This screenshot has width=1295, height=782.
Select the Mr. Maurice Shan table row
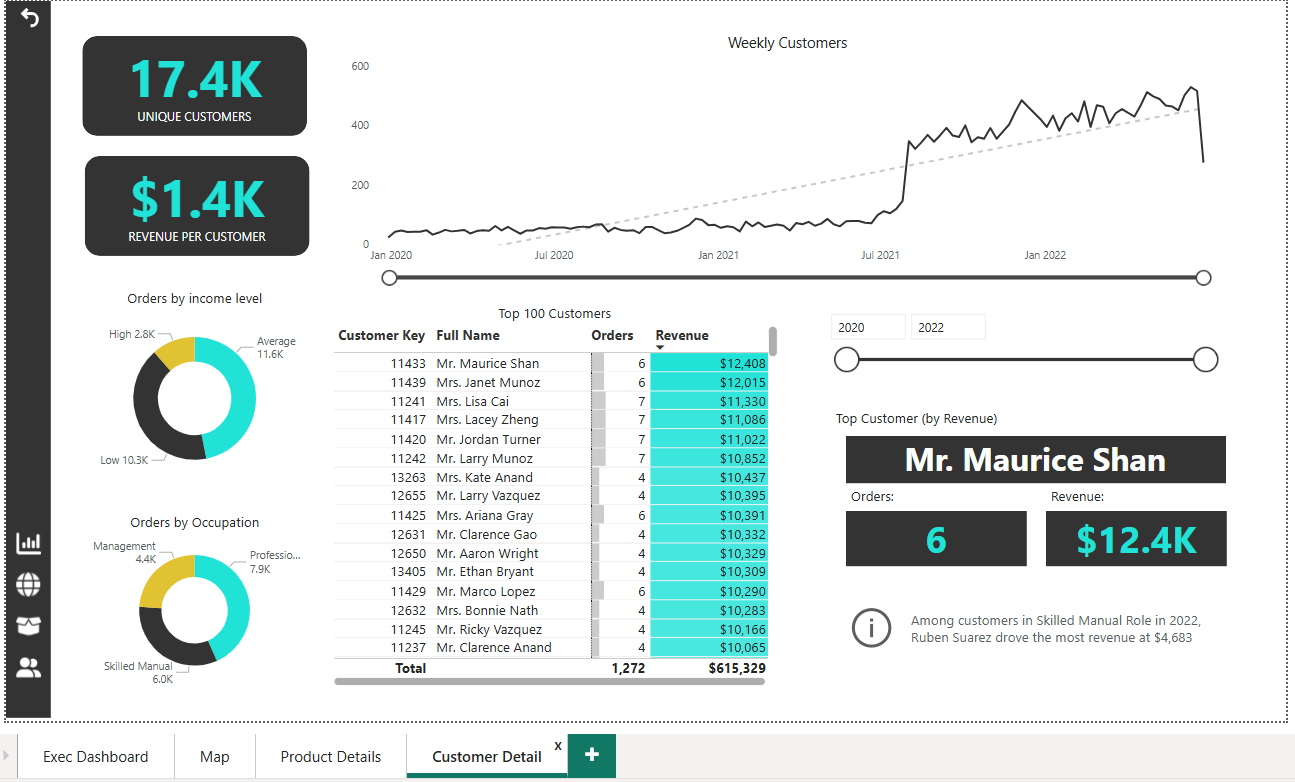(x=488, y=364)
